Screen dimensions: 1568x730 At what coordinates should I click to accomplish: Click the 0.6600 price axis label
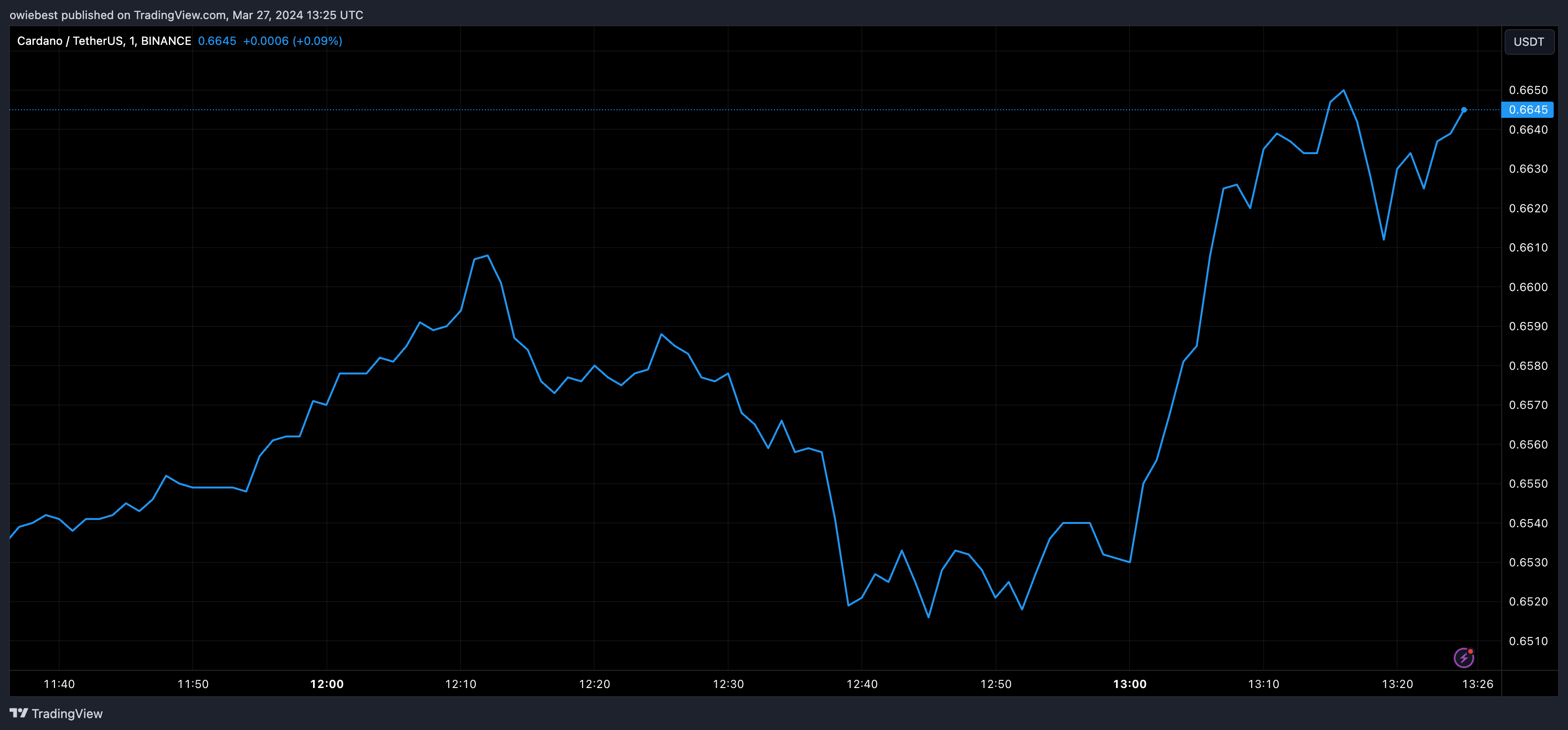[1528, 287]
